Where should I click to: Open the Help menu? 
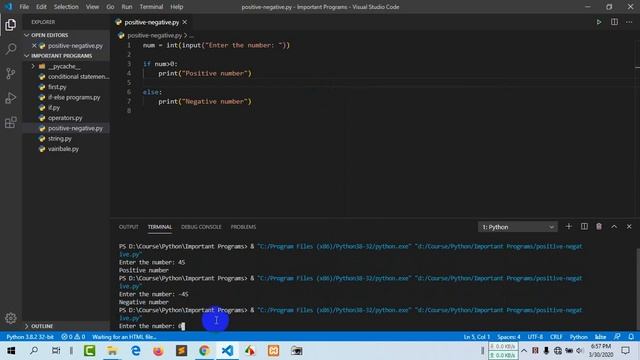pos(176,7)
